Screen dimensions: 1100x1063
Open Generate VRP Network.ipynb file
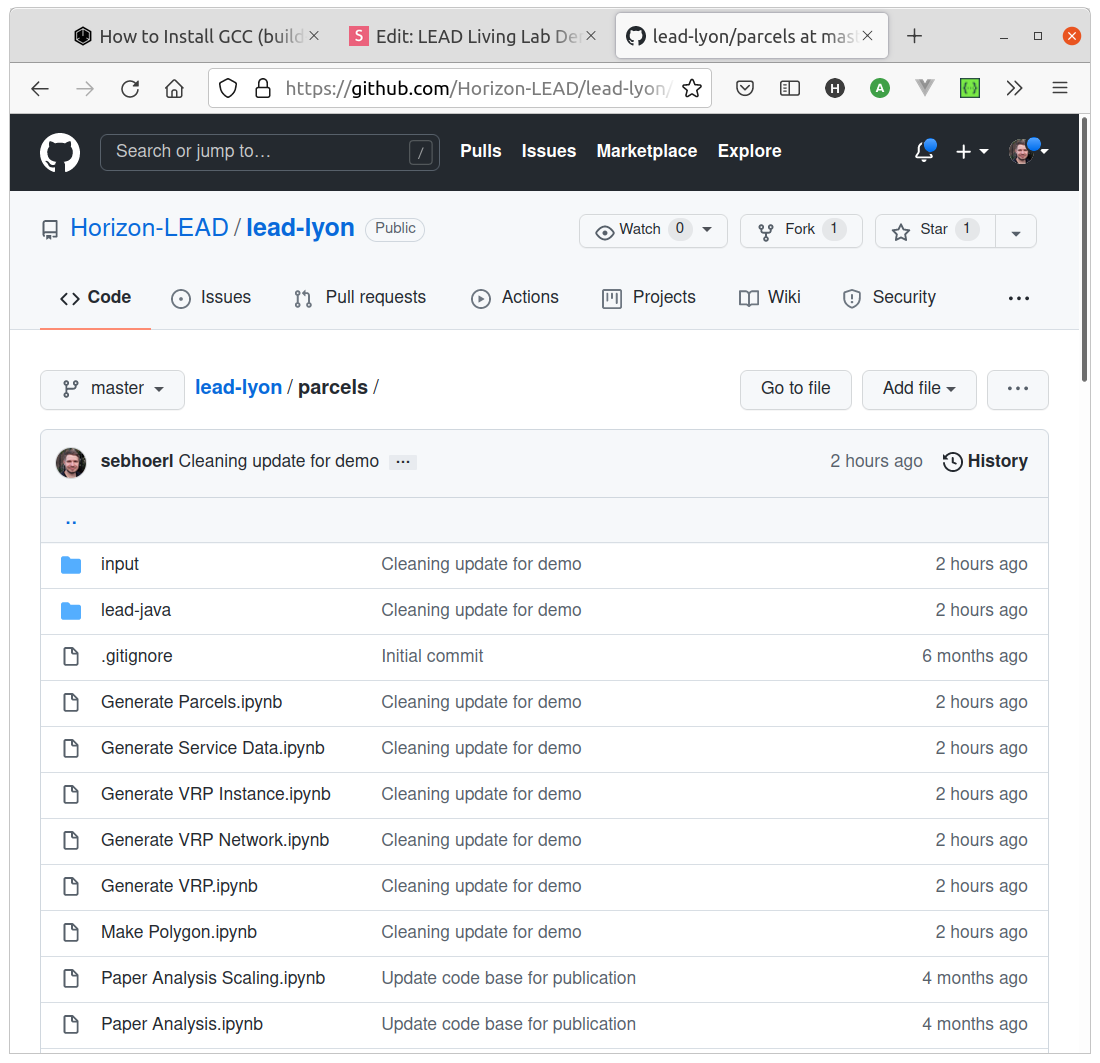215,840
